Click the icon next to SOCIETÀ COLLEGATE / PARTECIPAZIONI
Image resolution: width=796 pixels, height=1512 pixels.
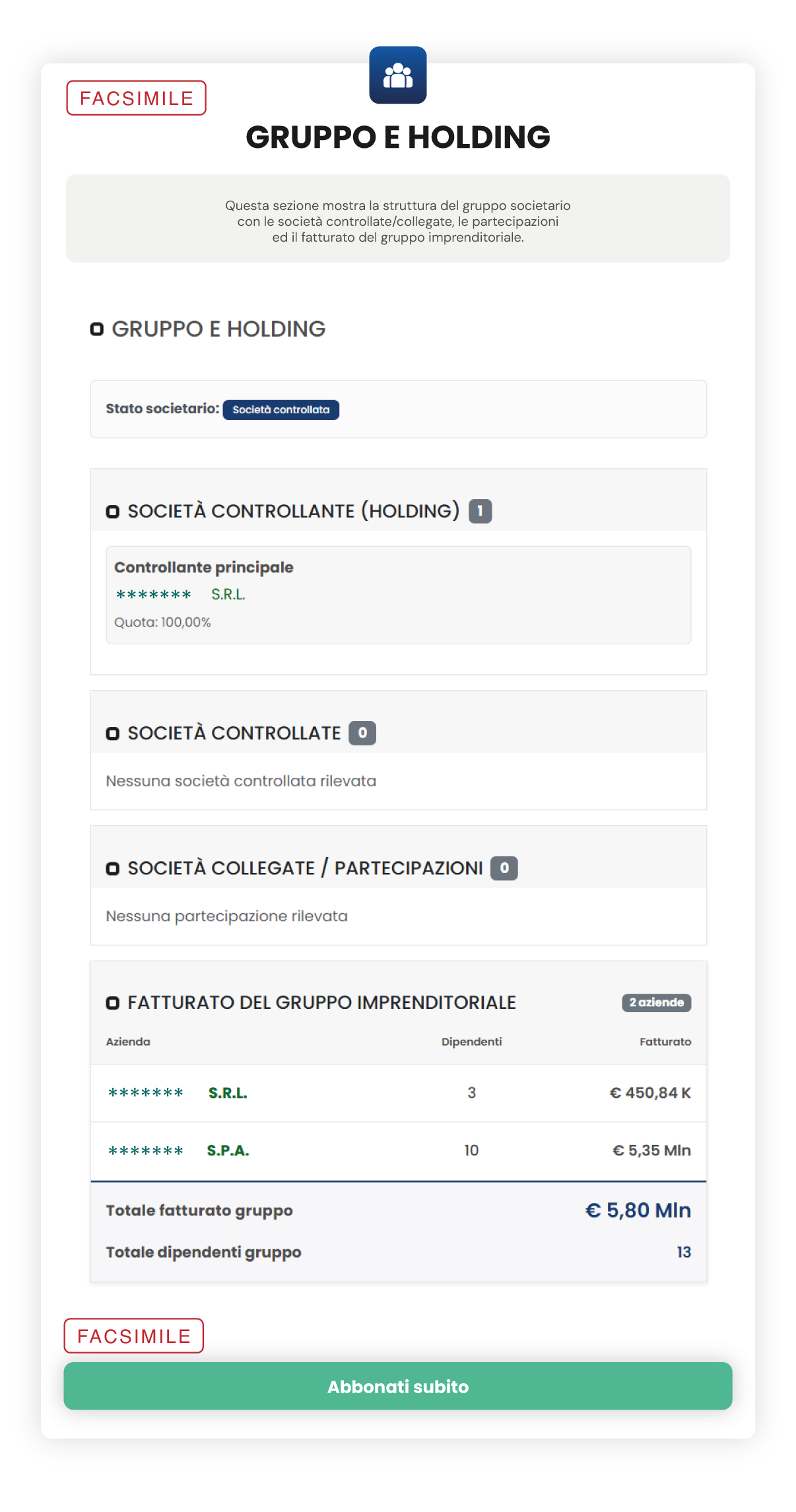(x=114, y=867)
